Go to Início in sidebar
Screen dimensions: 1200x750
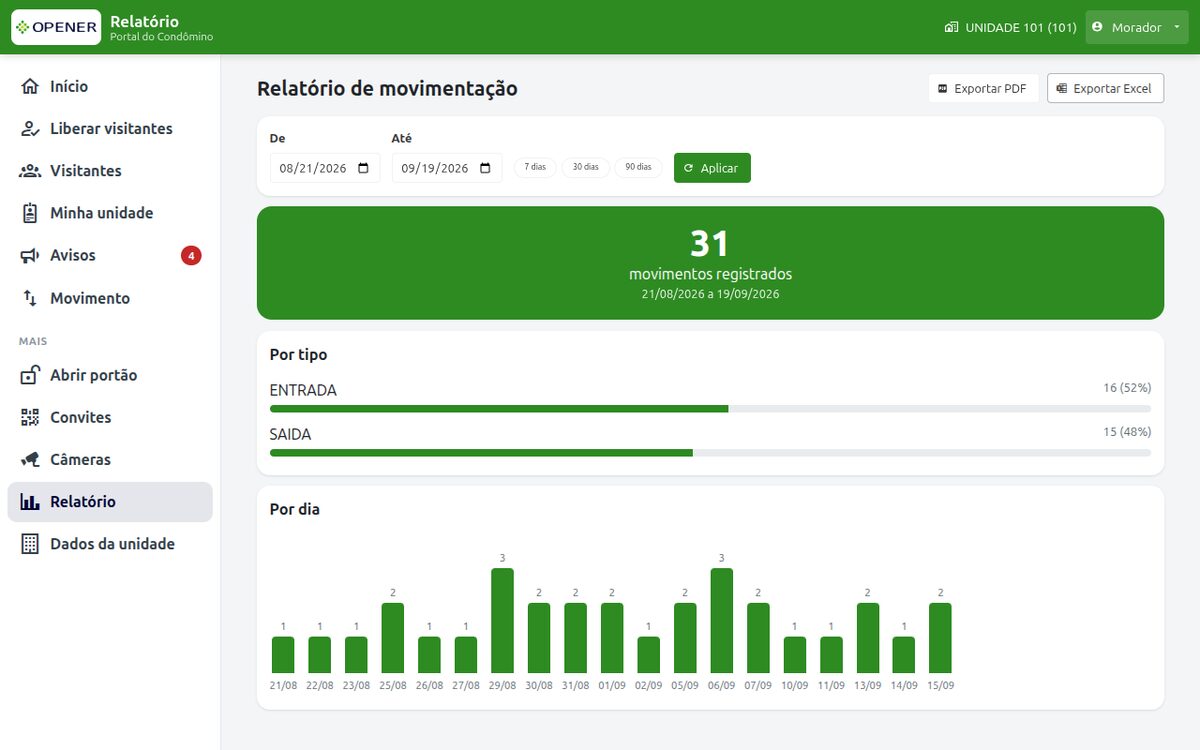point(110,86)
